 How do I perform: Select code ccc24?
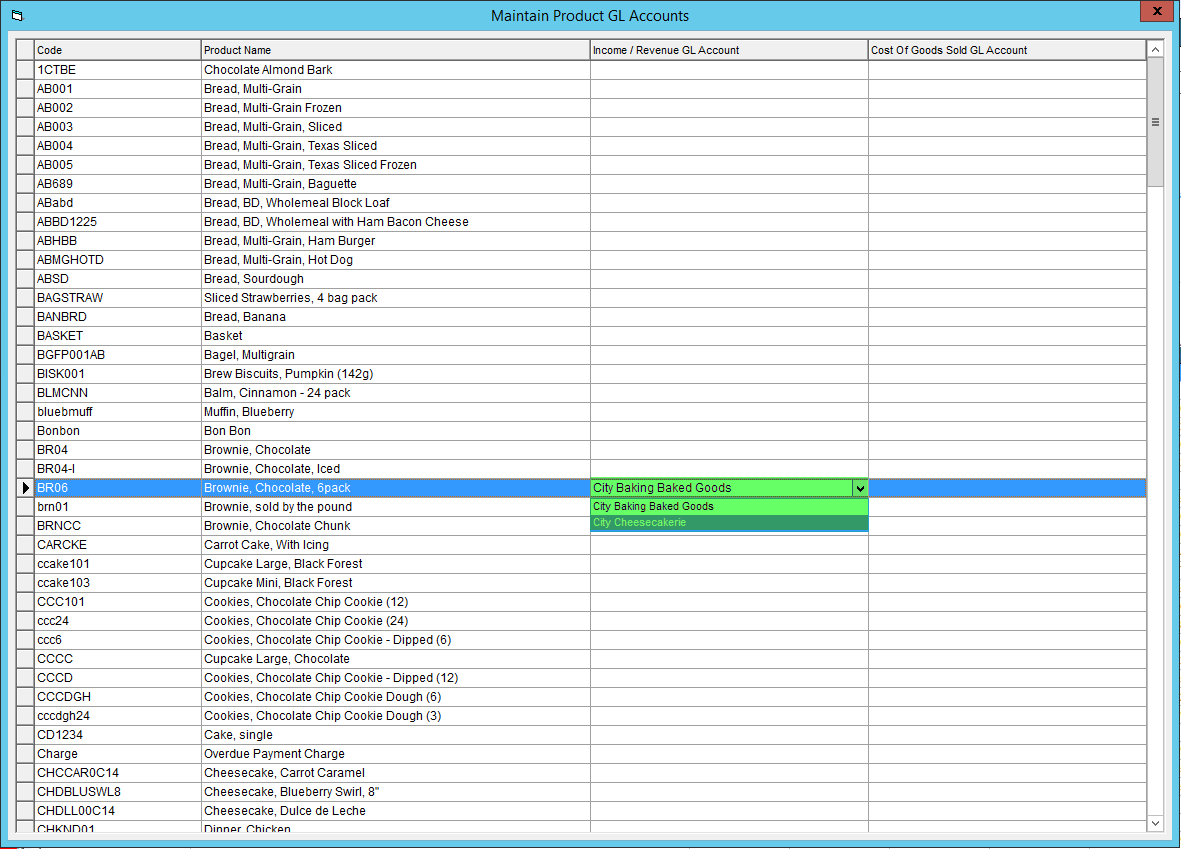pyautogui.click(x=117, y=621)
